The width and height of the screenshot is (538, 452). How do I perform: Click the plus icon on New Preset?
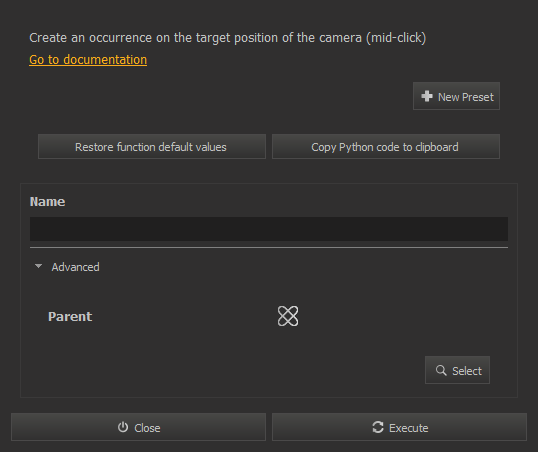[x=427, y=96]
